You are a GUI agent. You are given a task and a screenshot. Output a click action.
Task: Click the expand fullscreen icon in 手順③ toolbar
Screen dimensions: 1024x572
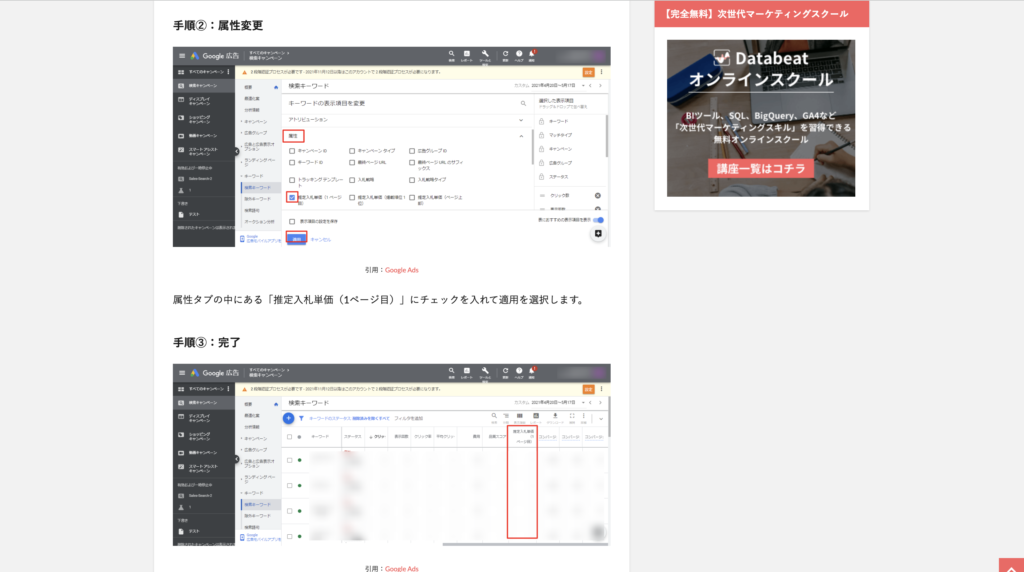pos(572,417)
